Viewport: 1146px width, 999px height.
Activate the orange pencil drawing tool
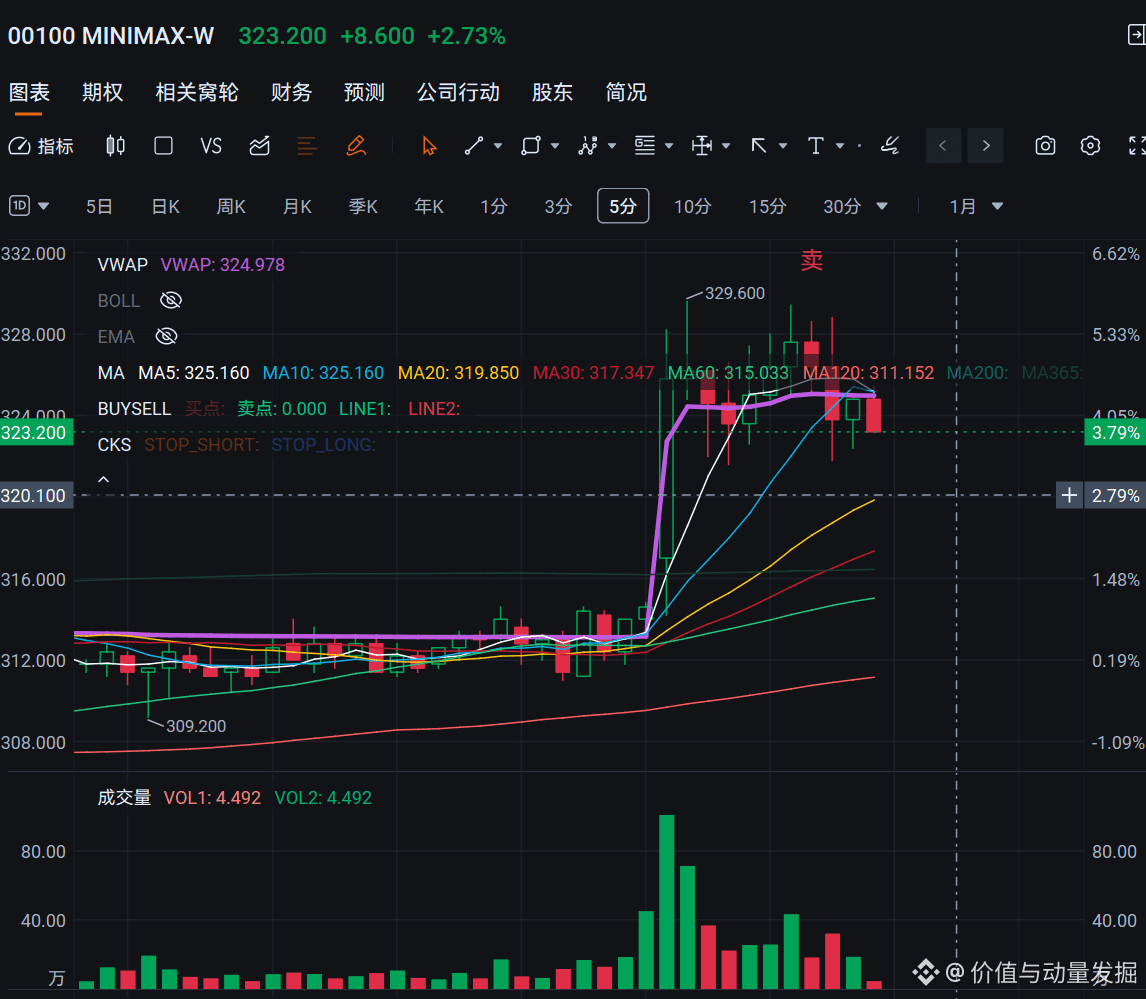356,146
